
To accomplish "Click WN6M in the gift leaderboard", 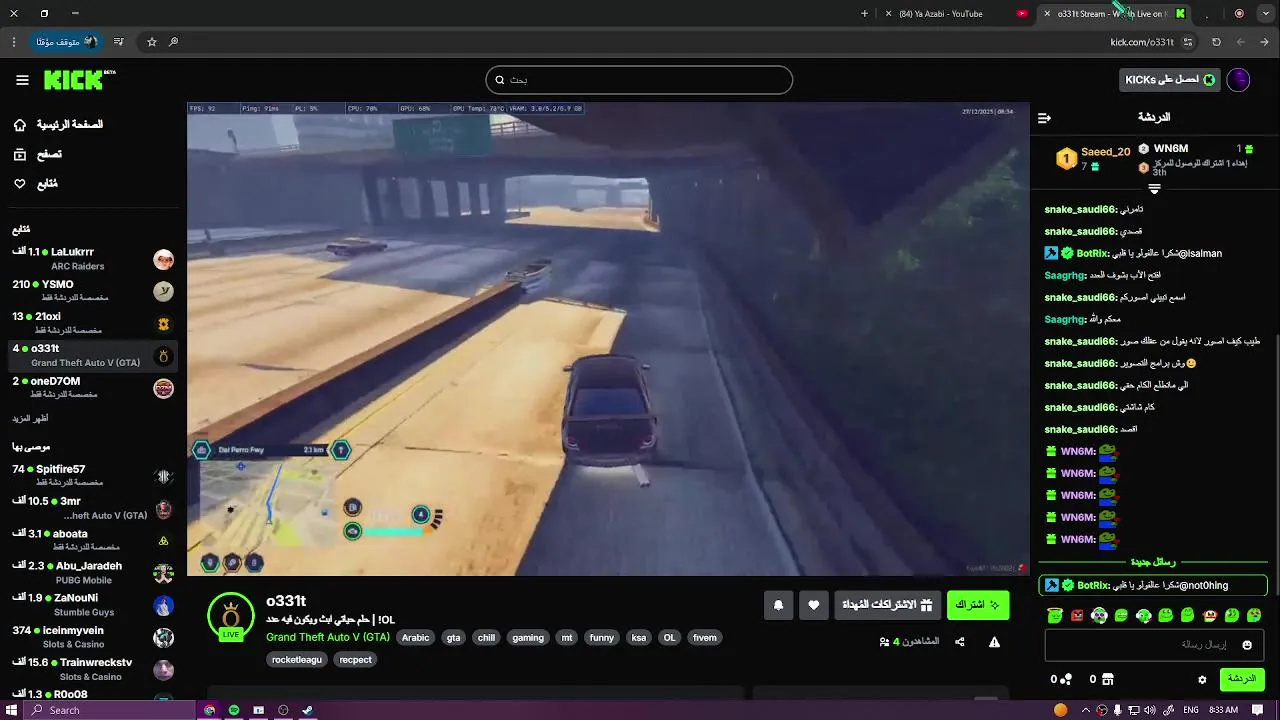I will coord(1171,149).
